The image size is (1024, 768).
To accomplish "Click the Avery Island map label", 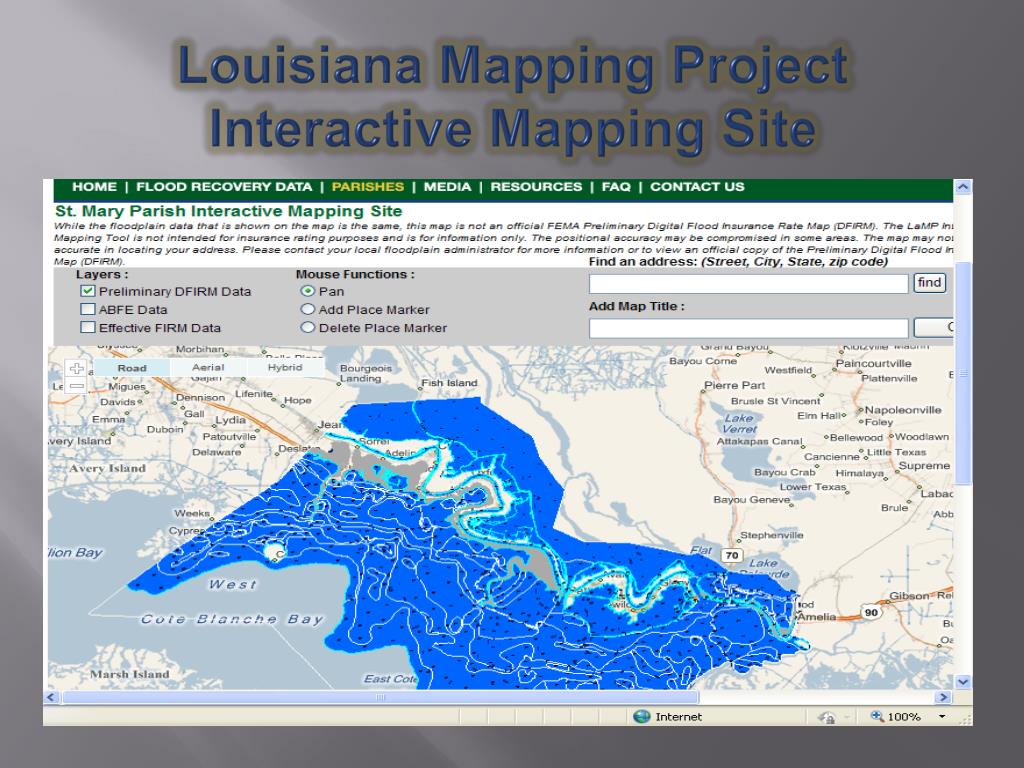I will 108,468.
